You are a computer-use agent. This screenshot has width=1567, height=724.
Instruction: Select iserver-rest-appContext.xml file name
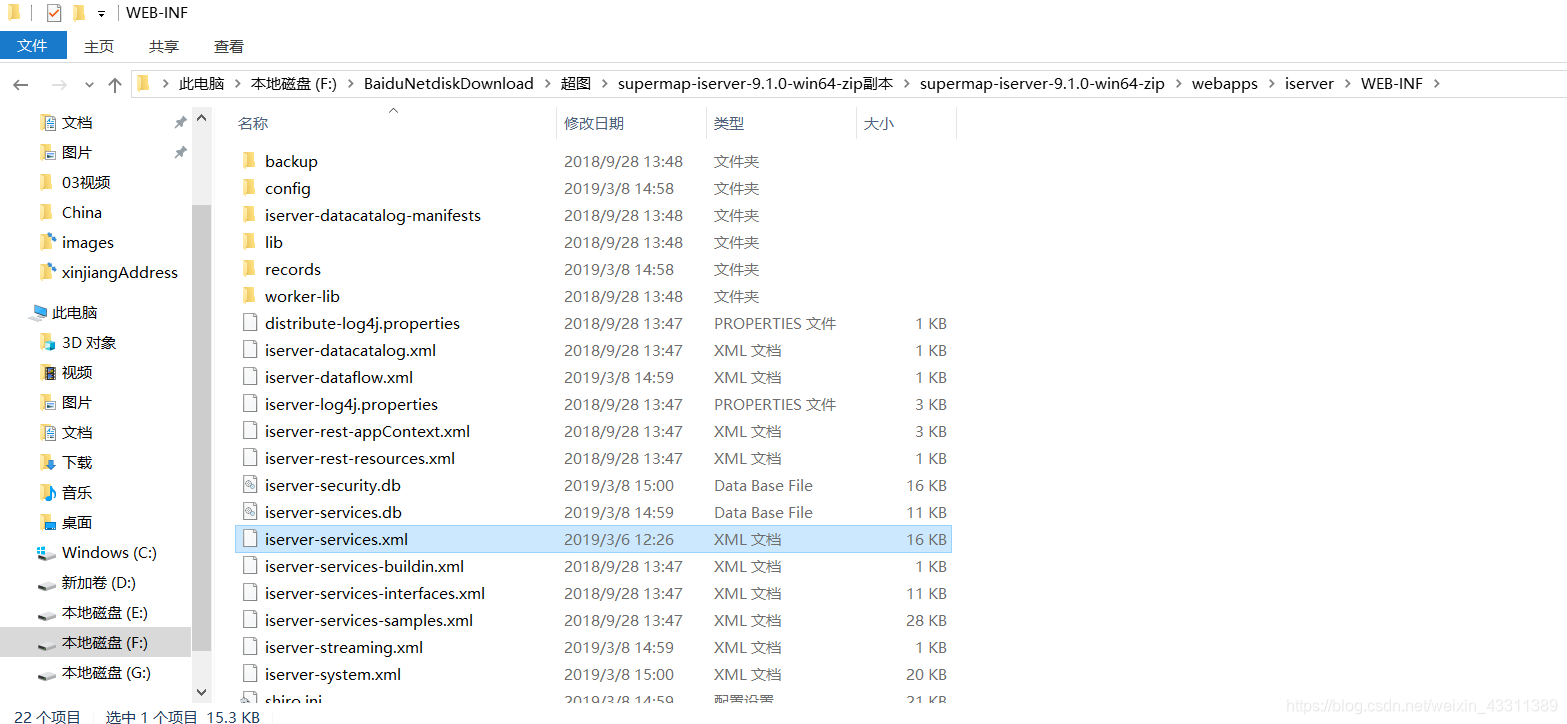coord(367,431)
